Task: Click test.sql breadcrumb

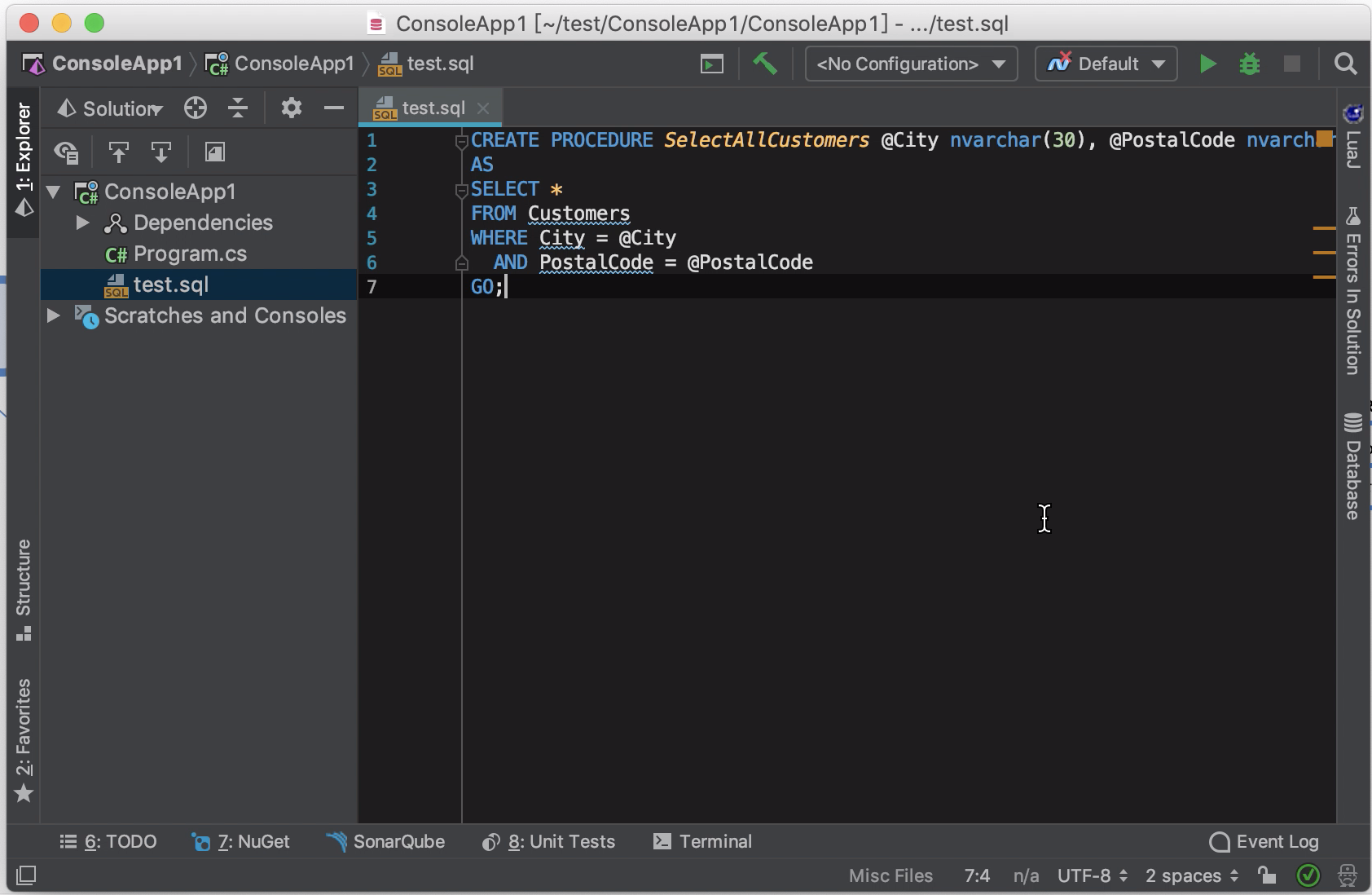Action: 426,64
